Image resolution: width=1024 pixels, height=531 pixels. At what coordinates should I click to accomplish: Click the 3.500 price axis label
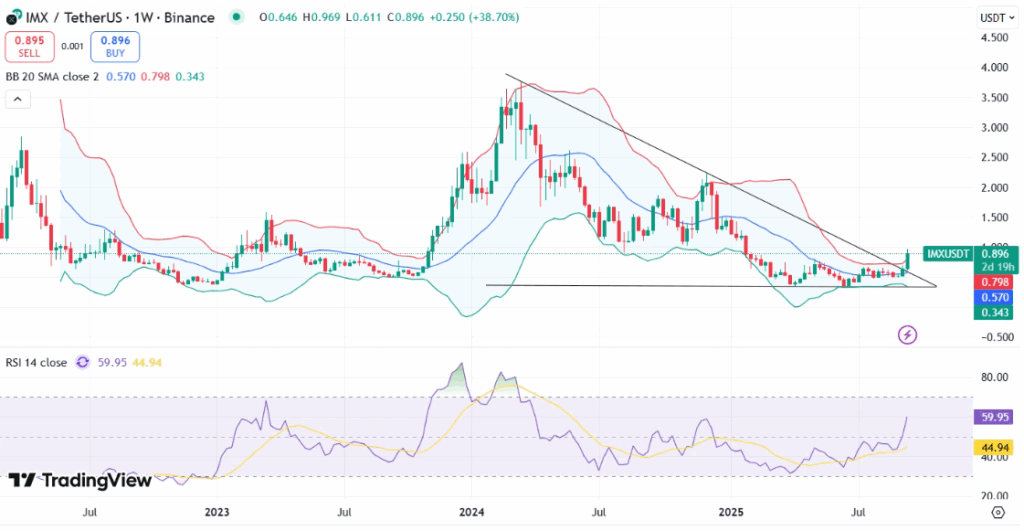pyautogui.click(x=994, y=98)
